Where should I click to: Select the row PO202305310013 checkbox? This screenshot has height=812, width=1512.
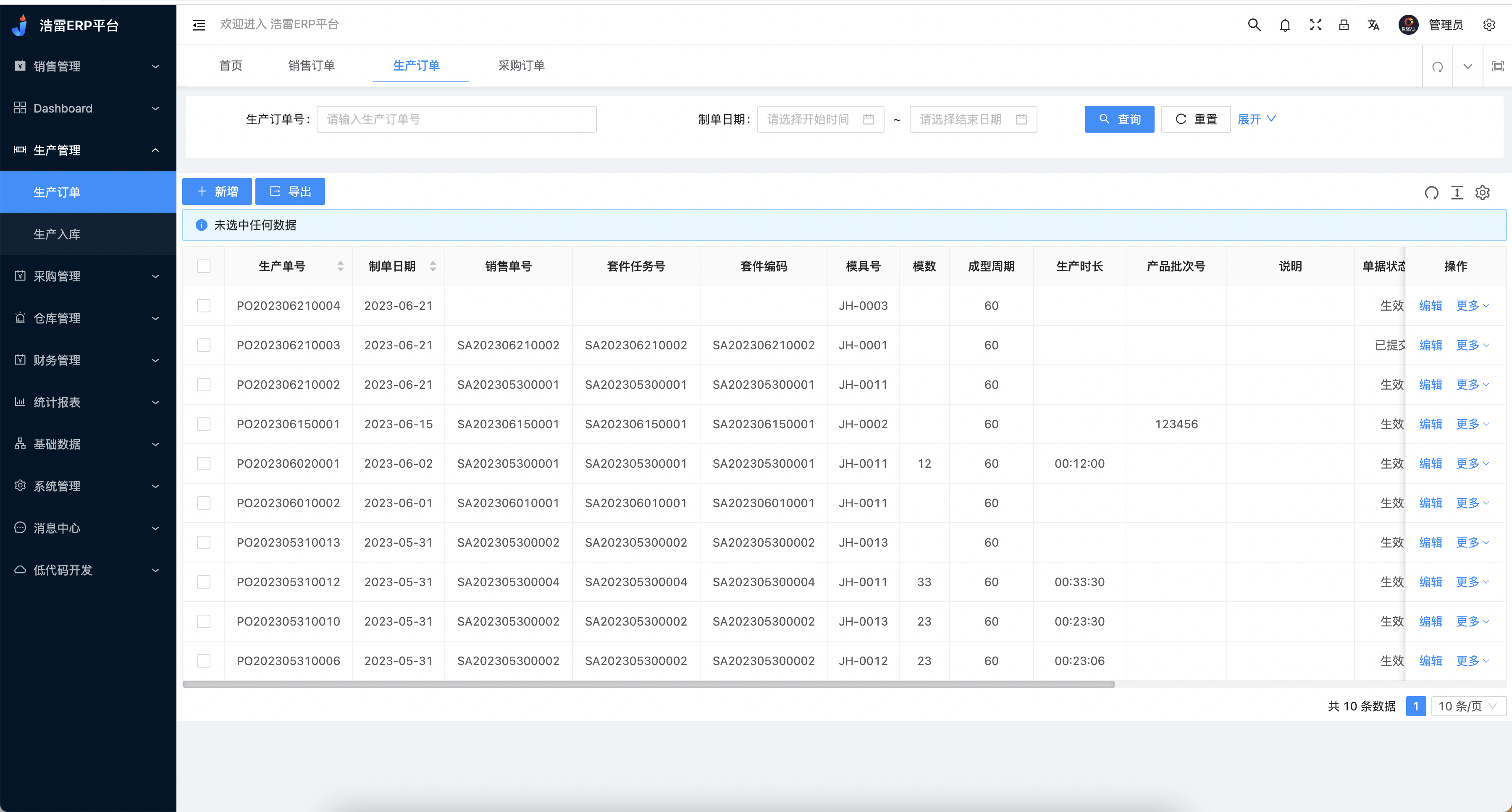[x=204, y=543]
